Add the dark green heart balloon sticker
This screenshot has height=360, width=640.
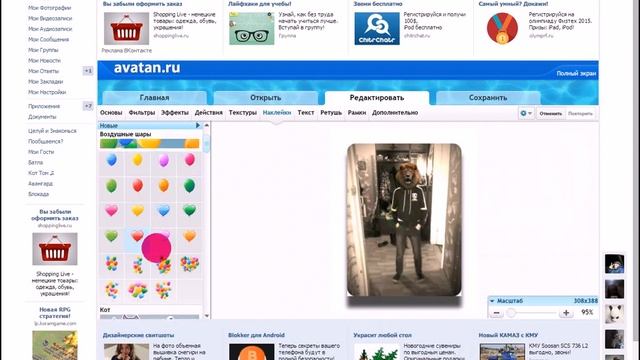pyautogui.click(x=189, y=210)
